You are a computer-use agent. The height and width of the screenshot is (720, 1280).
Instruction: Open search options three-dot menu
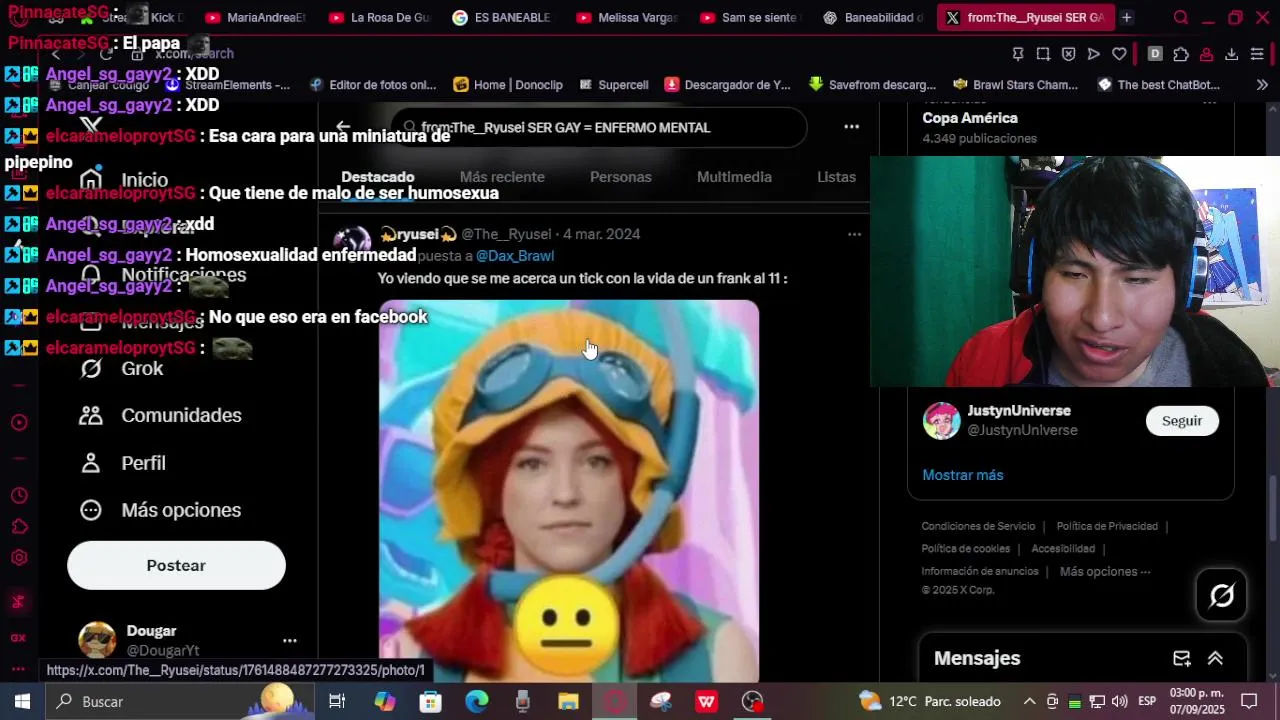(x=851, y=127)
